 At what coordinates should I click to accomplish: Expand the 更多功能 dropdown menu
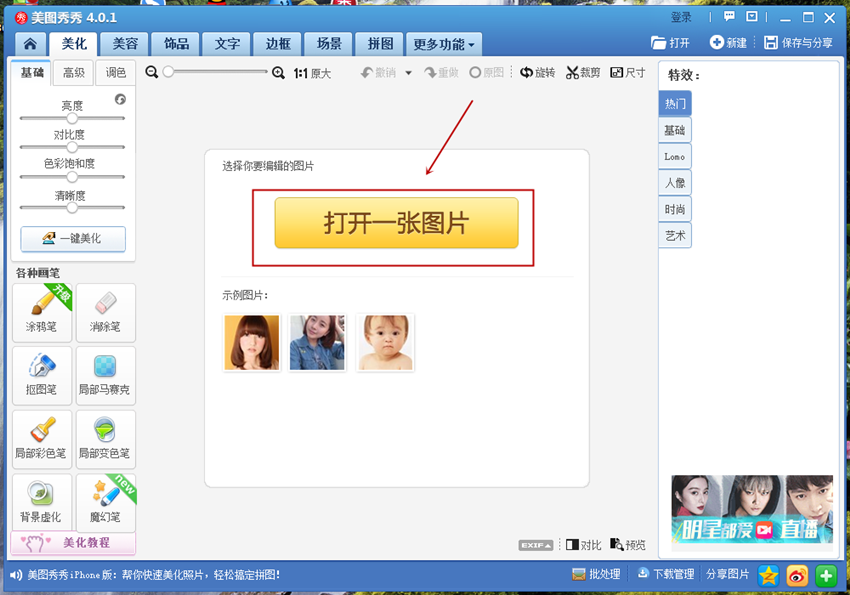(443, 44)
